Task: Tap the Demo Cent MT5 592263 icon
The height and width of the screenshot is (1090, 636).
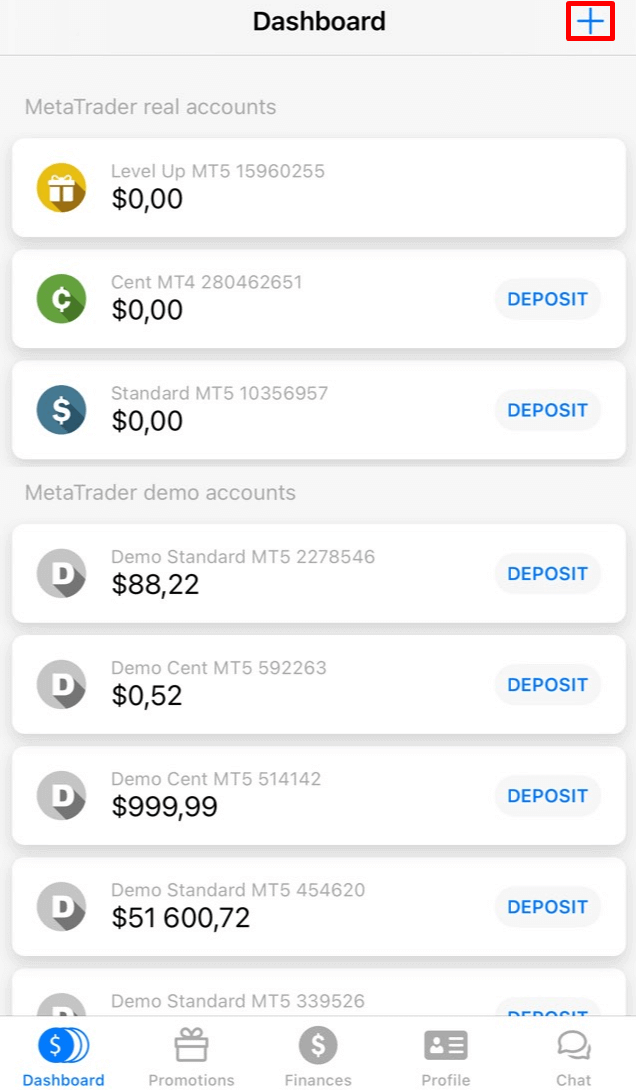Action: point(61,684)
